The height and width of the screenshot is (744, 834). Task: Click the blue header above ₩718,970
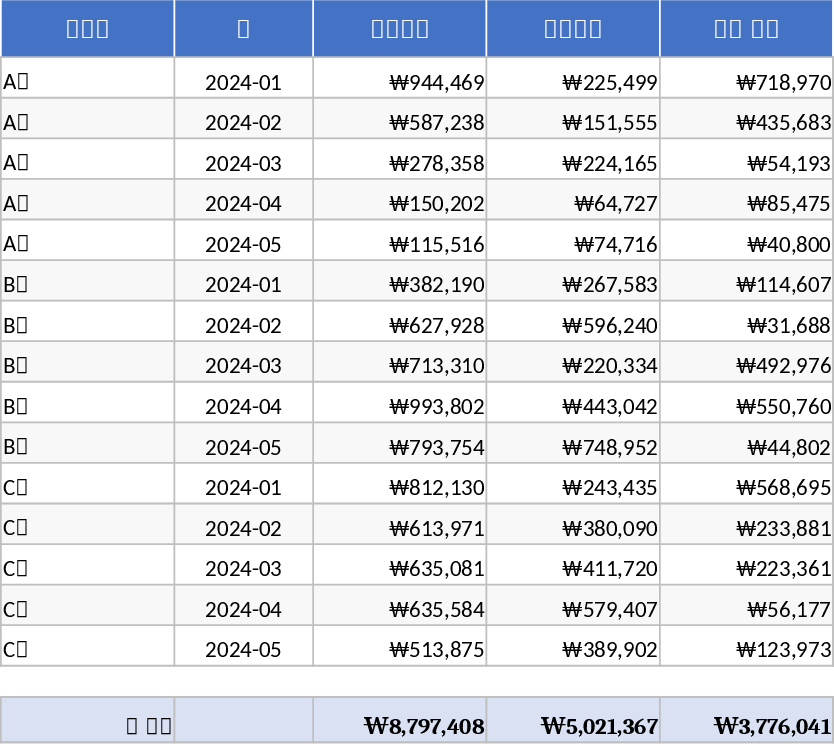746,28
